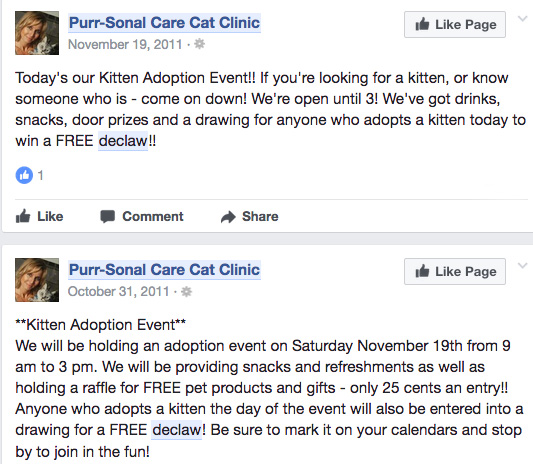Click the Share arrow icon
The height and width of the screenshot is (464, 533).
coord(228,217)
